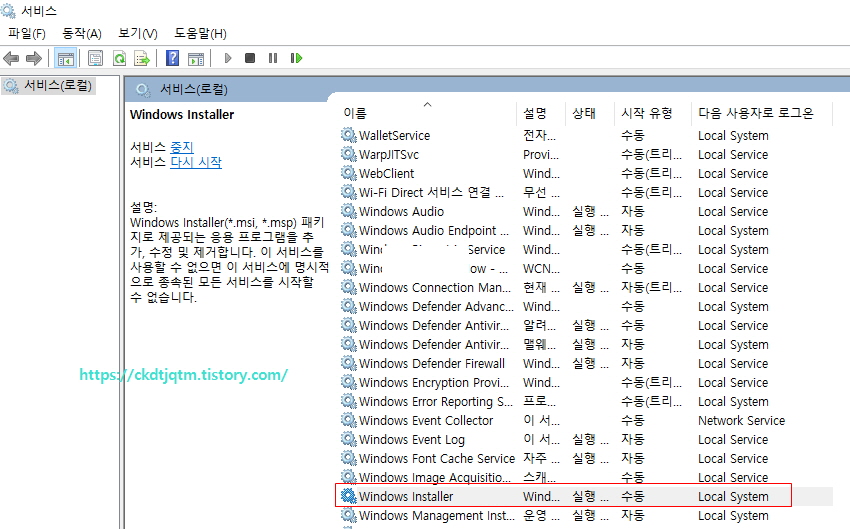Open the Properties toolbar icon

(95, 58)
